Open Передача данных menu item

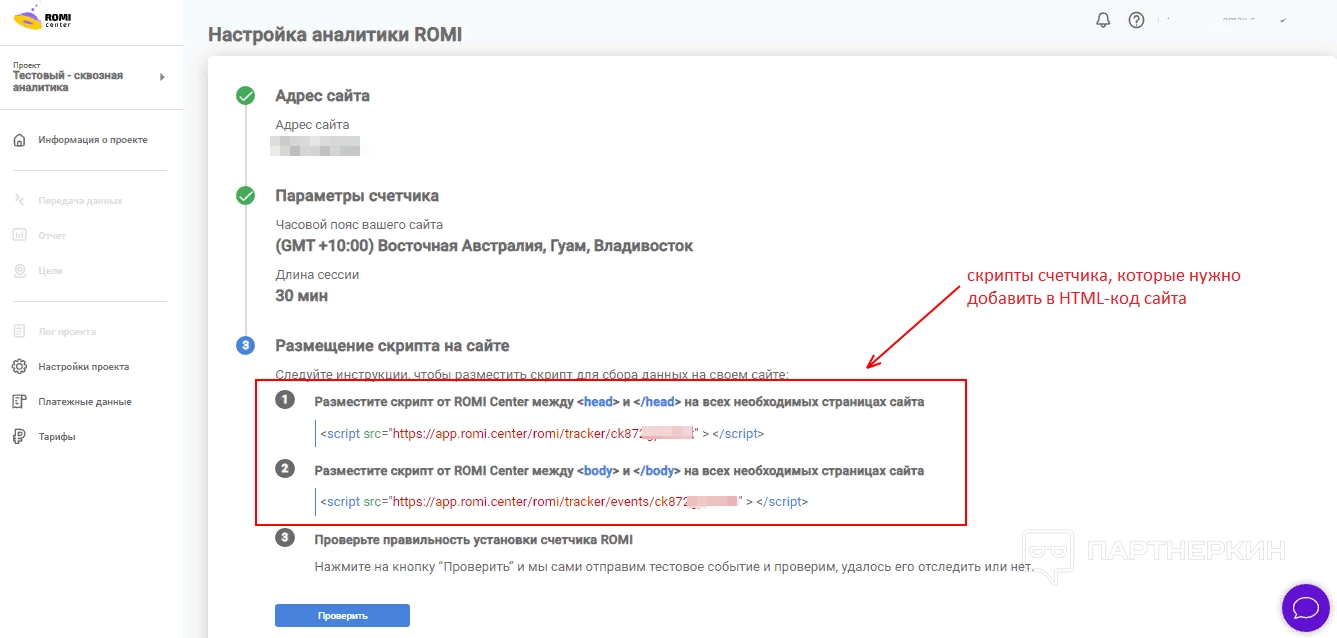[81, 200]
